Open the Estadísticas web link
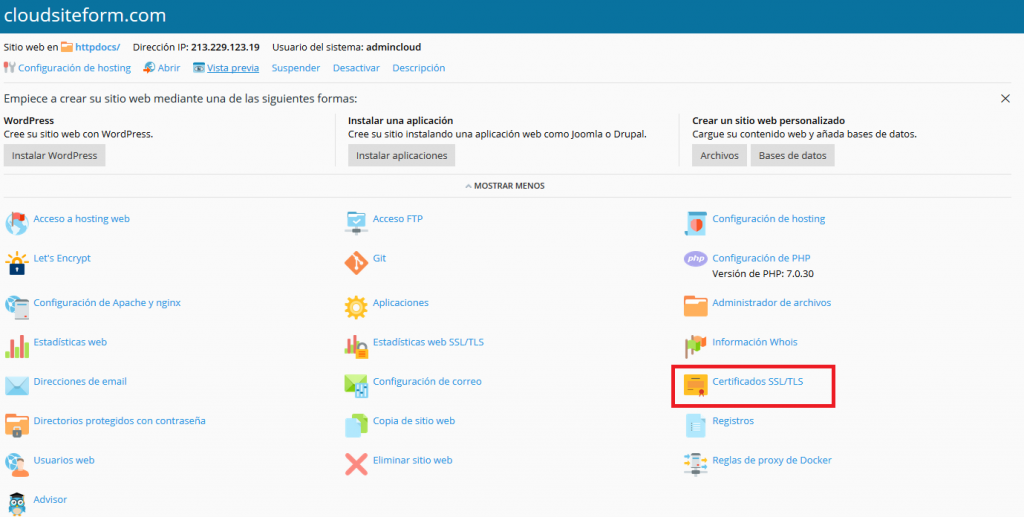The height and width of the screenshot is (517, 1024). pos(70,342)
